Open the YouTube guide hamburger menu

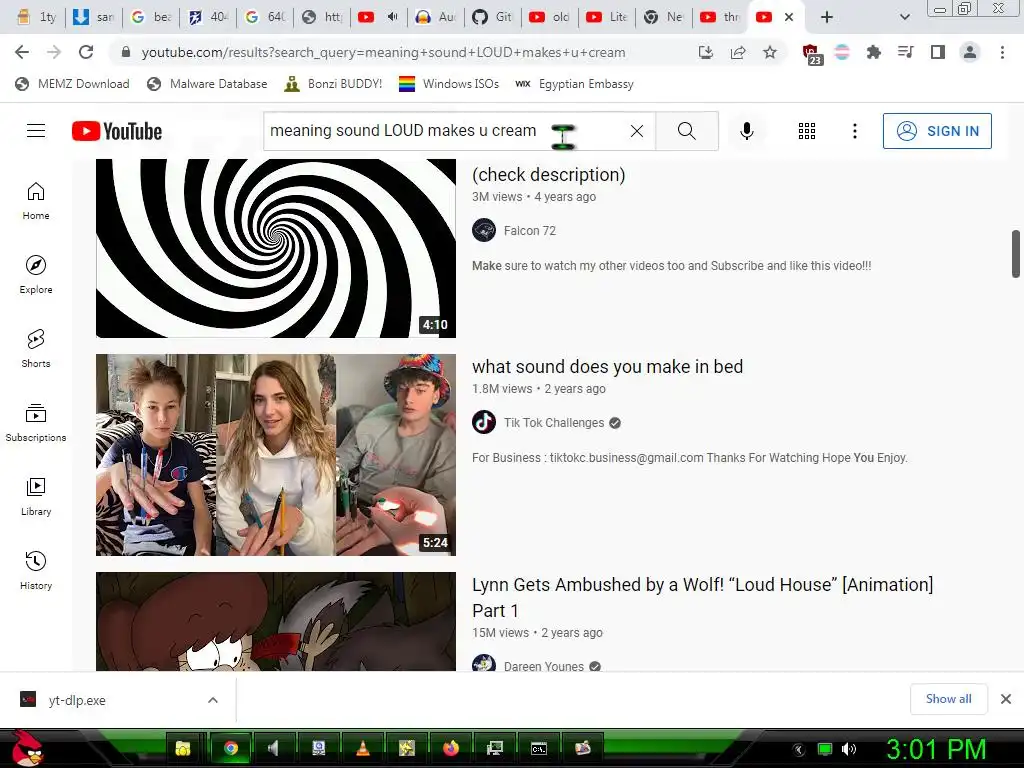tap(36, 131)
